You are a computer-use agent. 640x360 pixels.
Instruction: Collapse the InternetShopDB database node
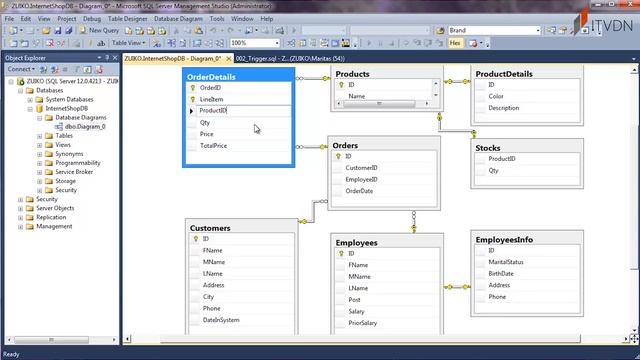tap(30, 109)
